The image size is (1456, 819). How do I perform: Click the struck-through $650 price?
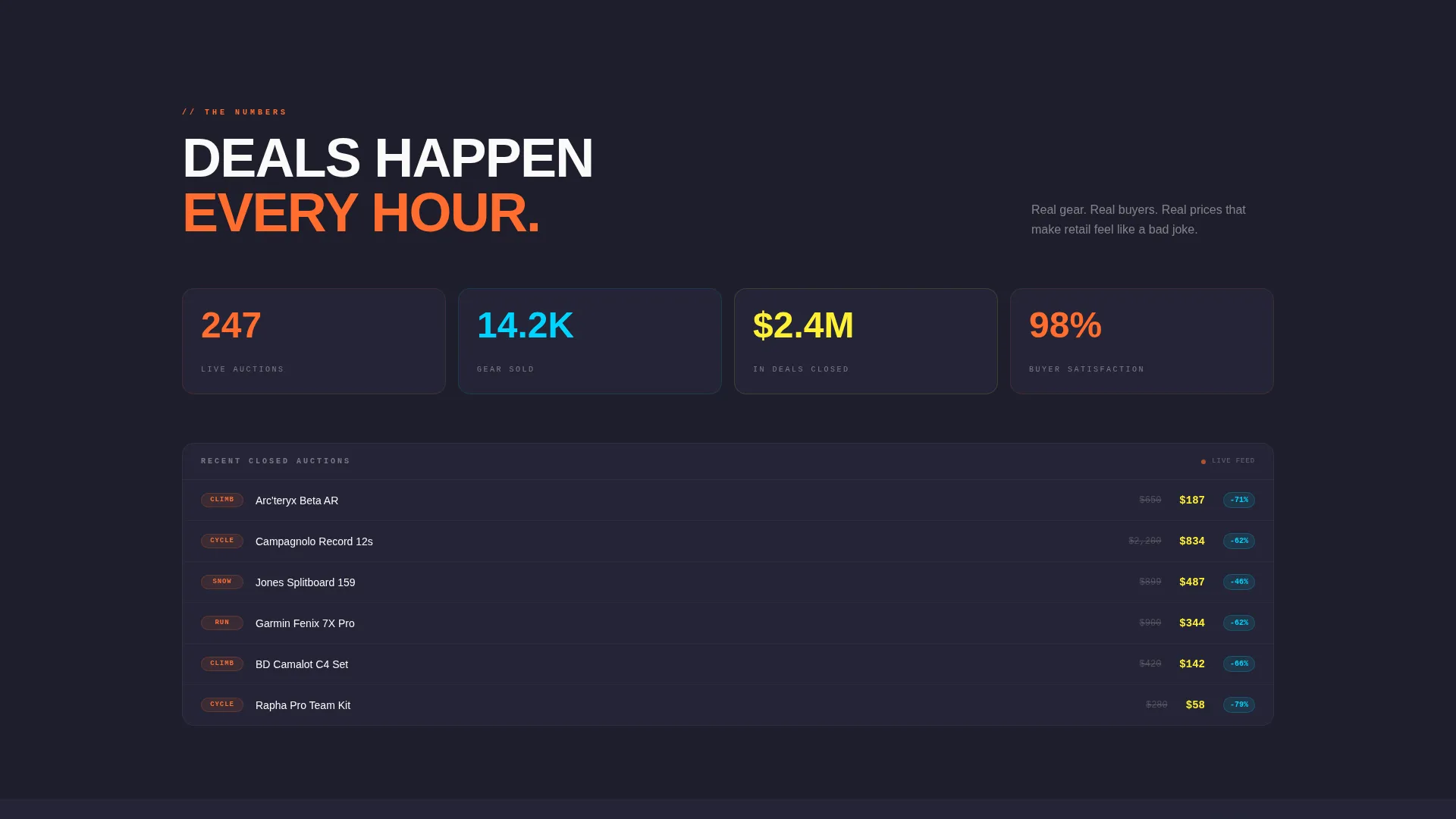pos(1150,500)
